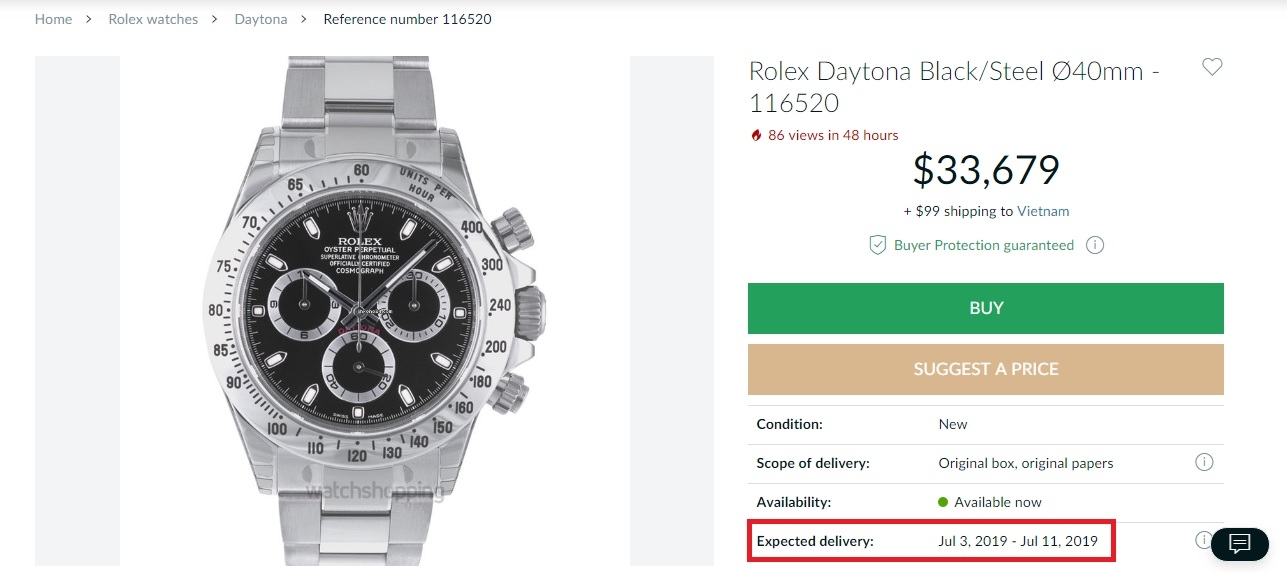1287x572 pixels.
Task: Add watch to wishlist heart icon
Action: click(x=1212, y=67)
